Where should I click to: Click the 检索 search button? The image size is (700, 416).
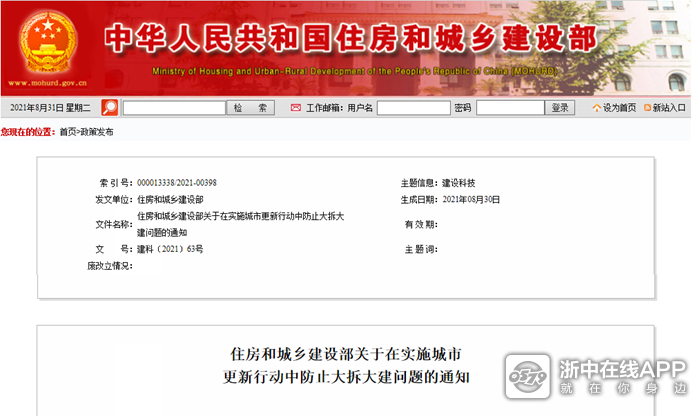[250, 108]
